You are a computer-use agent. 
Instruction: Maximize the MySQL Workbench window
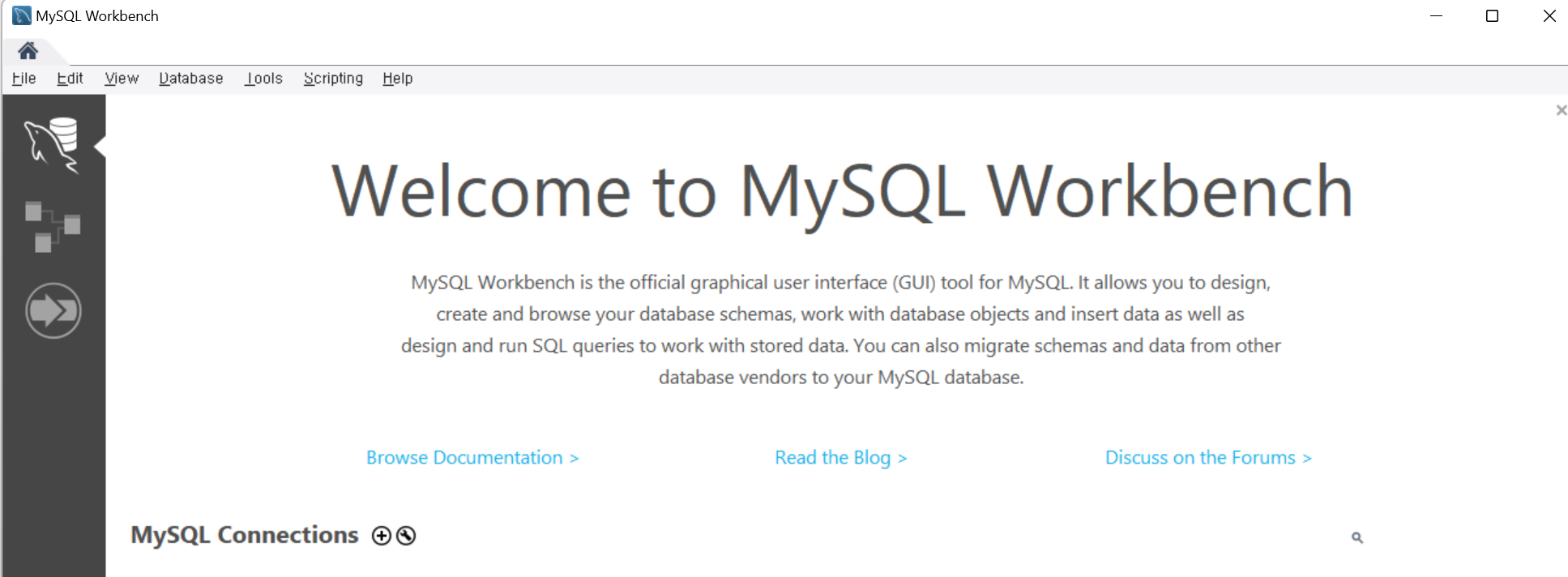click(1492, 15)
